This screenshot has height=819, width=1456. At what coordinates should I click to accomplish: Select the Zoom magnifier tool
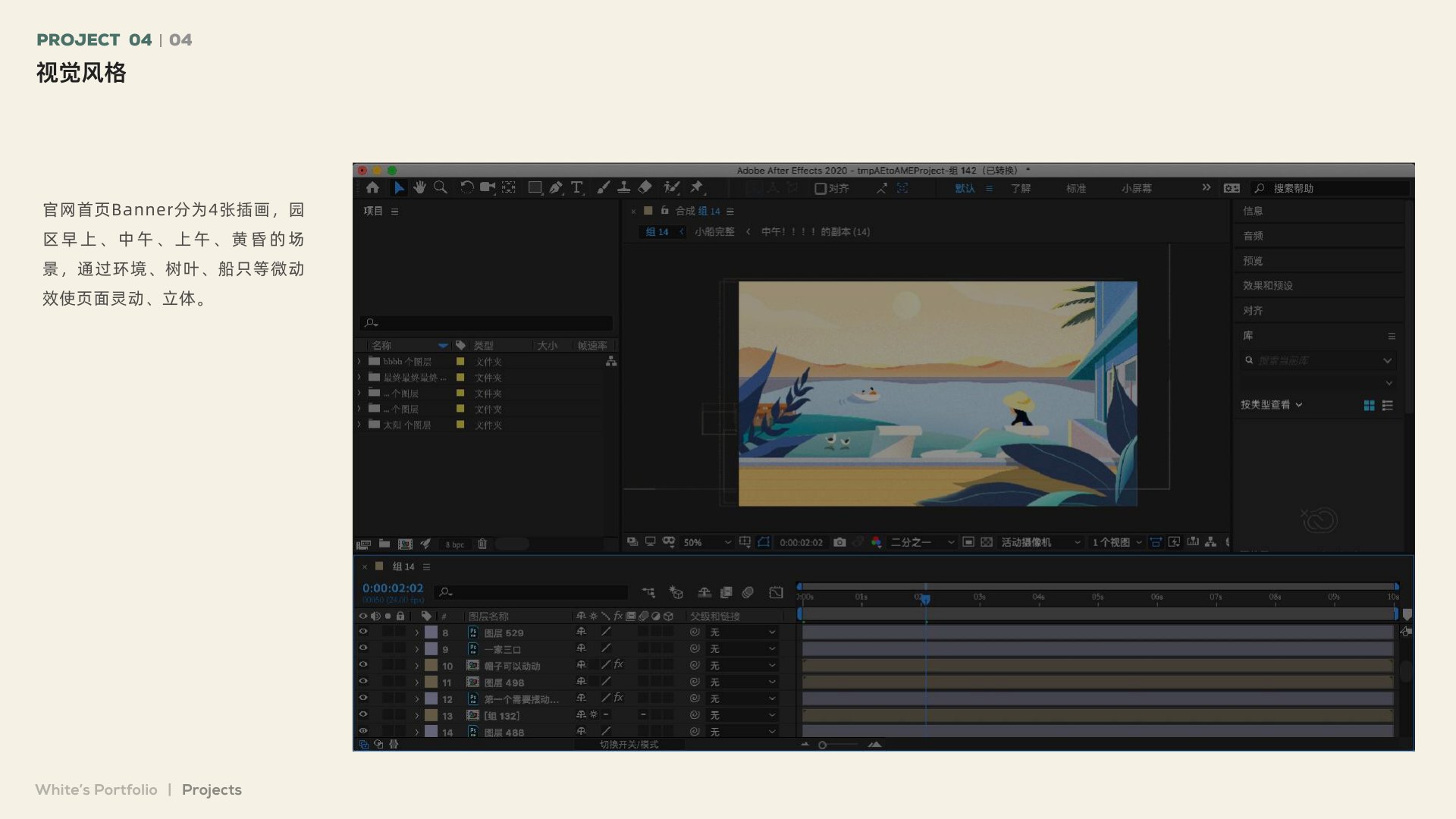click(x=440, y=187)
